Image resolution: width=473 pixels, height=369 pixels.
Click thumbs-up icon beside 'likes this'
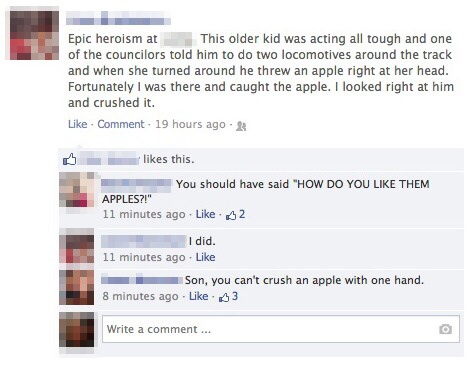click(x=70, y=159)
